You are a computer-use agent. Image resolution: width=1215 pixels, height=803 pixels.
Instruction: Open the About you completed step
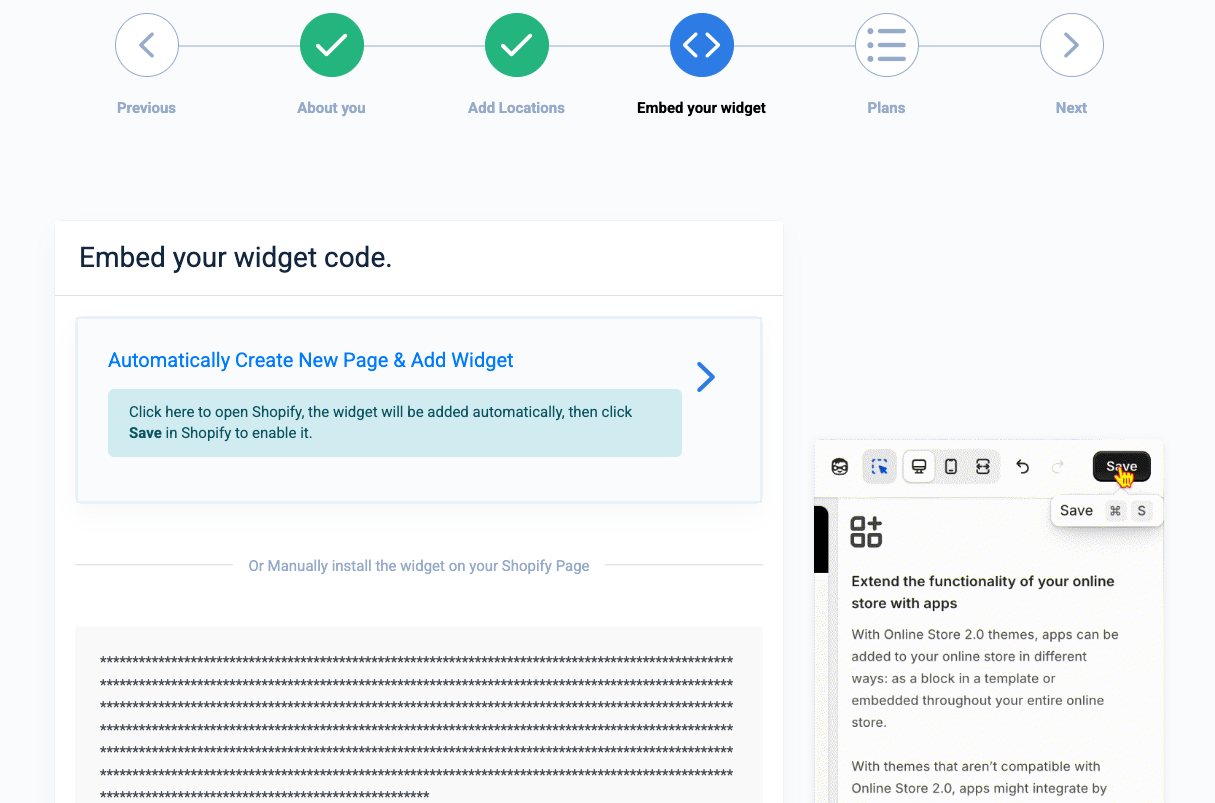tap(331, 45)
